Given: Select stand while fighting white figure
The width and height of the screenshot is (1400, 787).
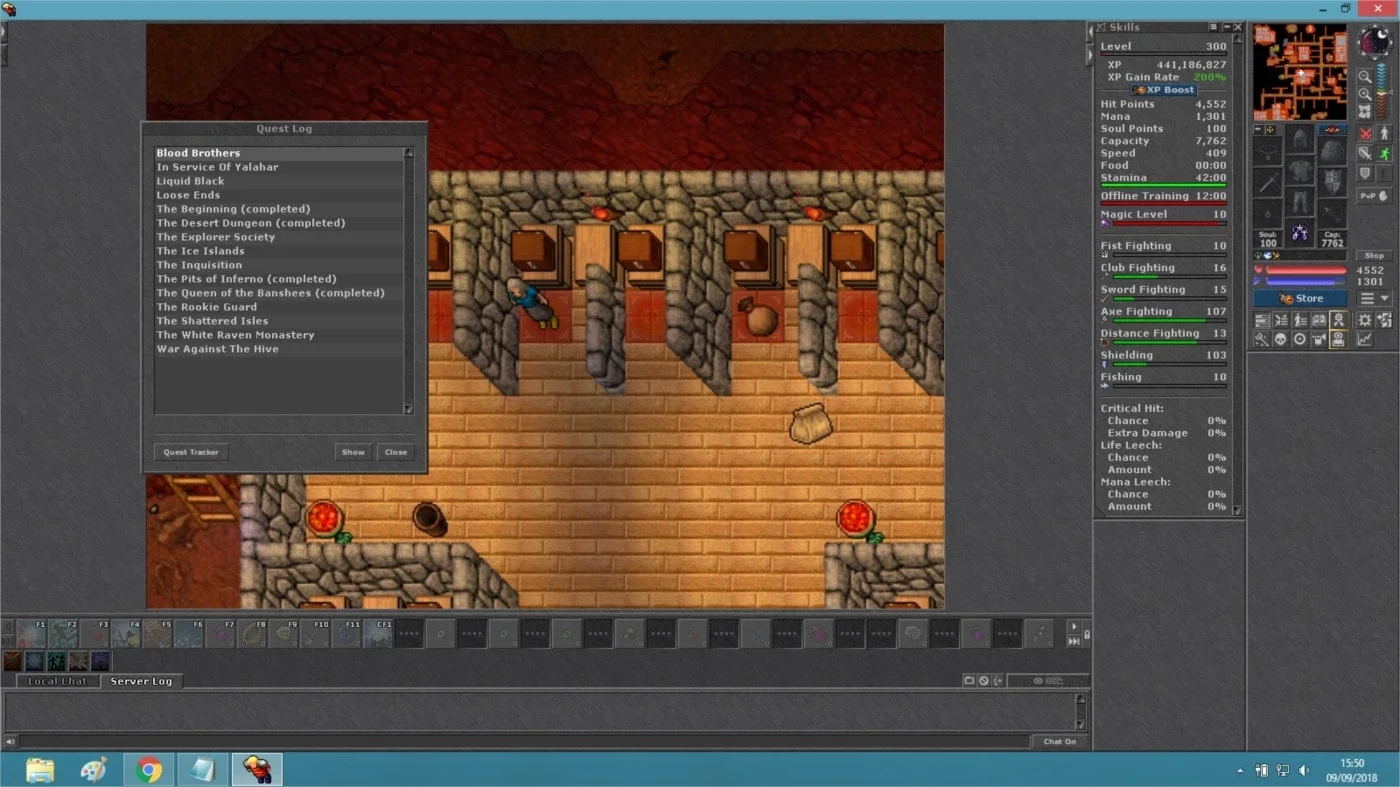Looking at the screenshot, I should [x=1384, y=133].
